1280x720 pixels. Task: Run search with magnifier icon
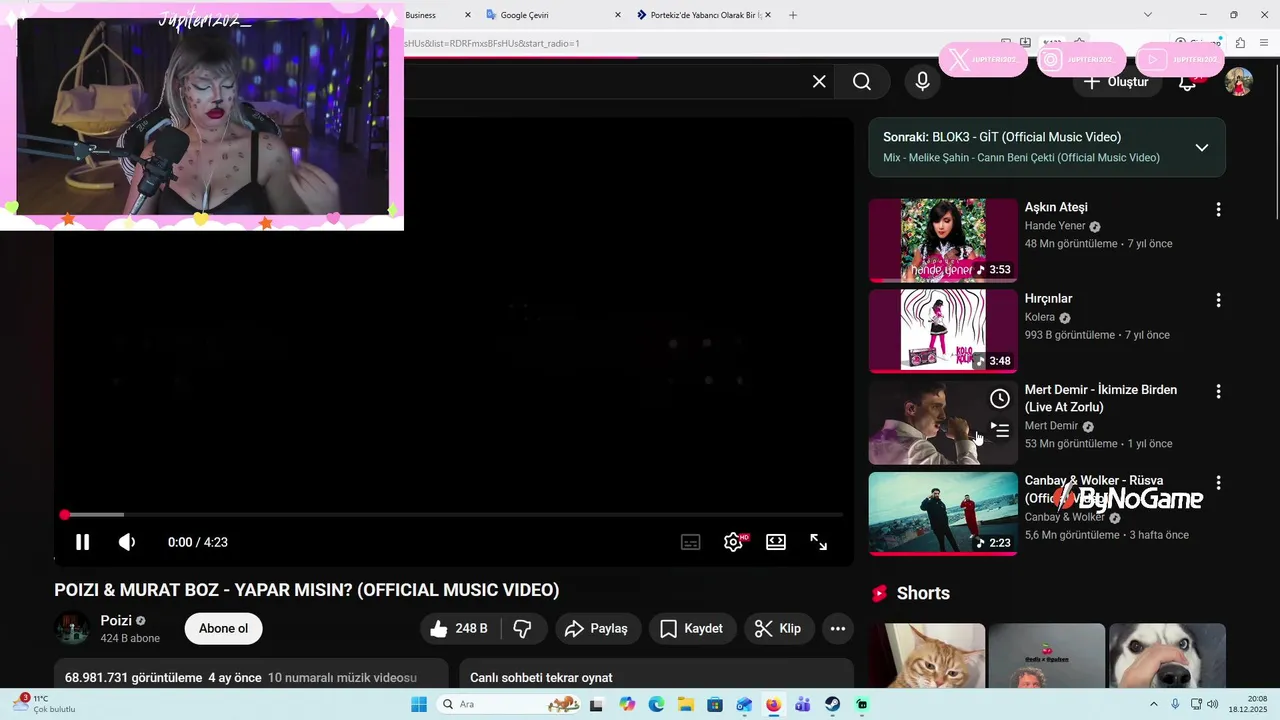(x=862, y=82)
